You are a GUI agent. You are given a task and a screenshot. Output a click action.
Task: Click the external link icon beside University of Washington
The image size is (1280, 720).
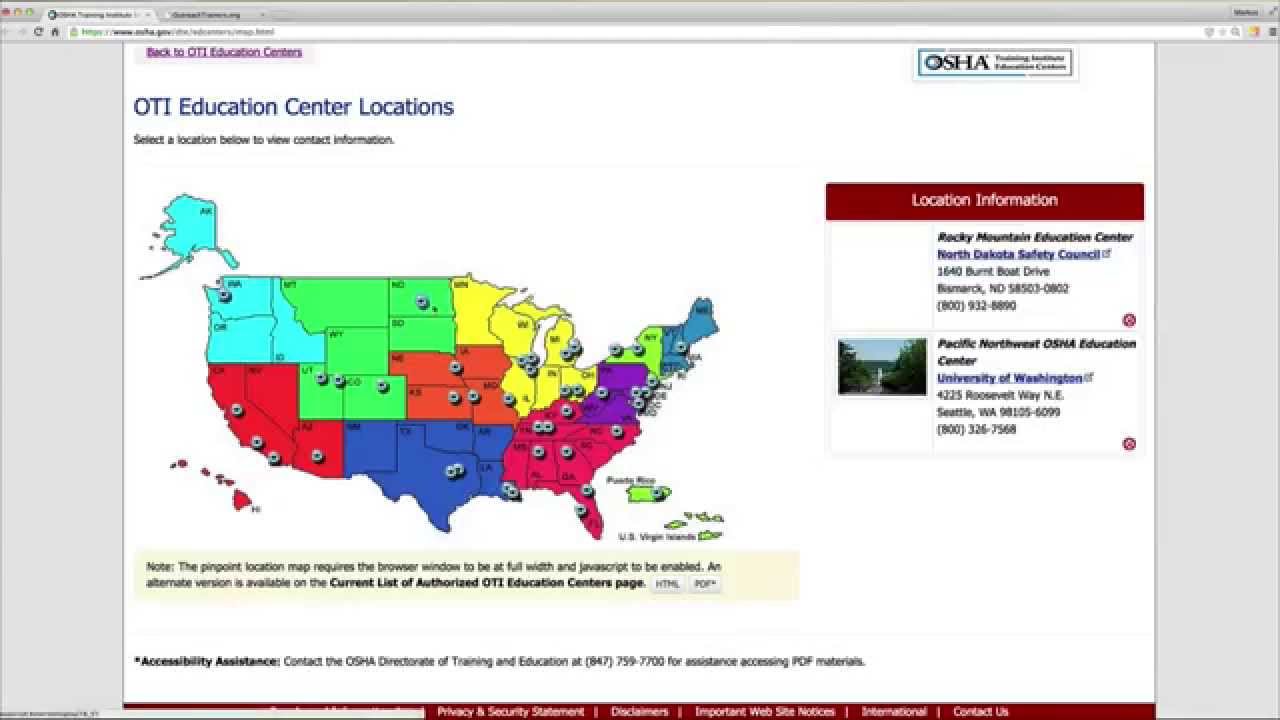coord(1090,377)
